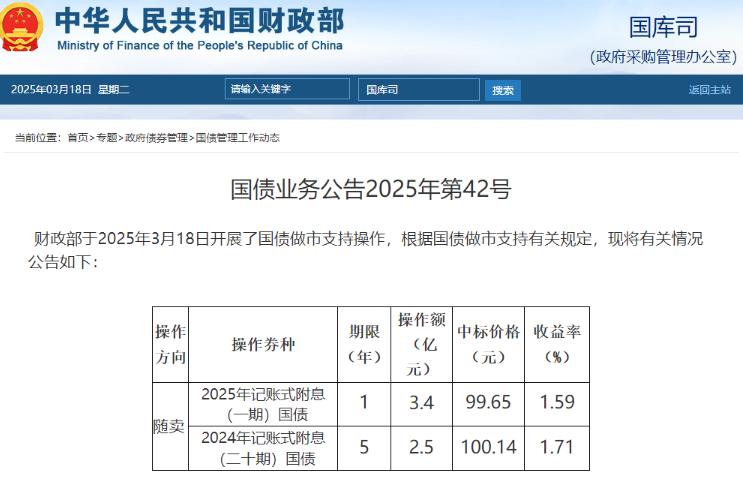This screenshot has height=489, width=743.
Task: Open the 国库司 department heading
Action: tap(663, 27)
